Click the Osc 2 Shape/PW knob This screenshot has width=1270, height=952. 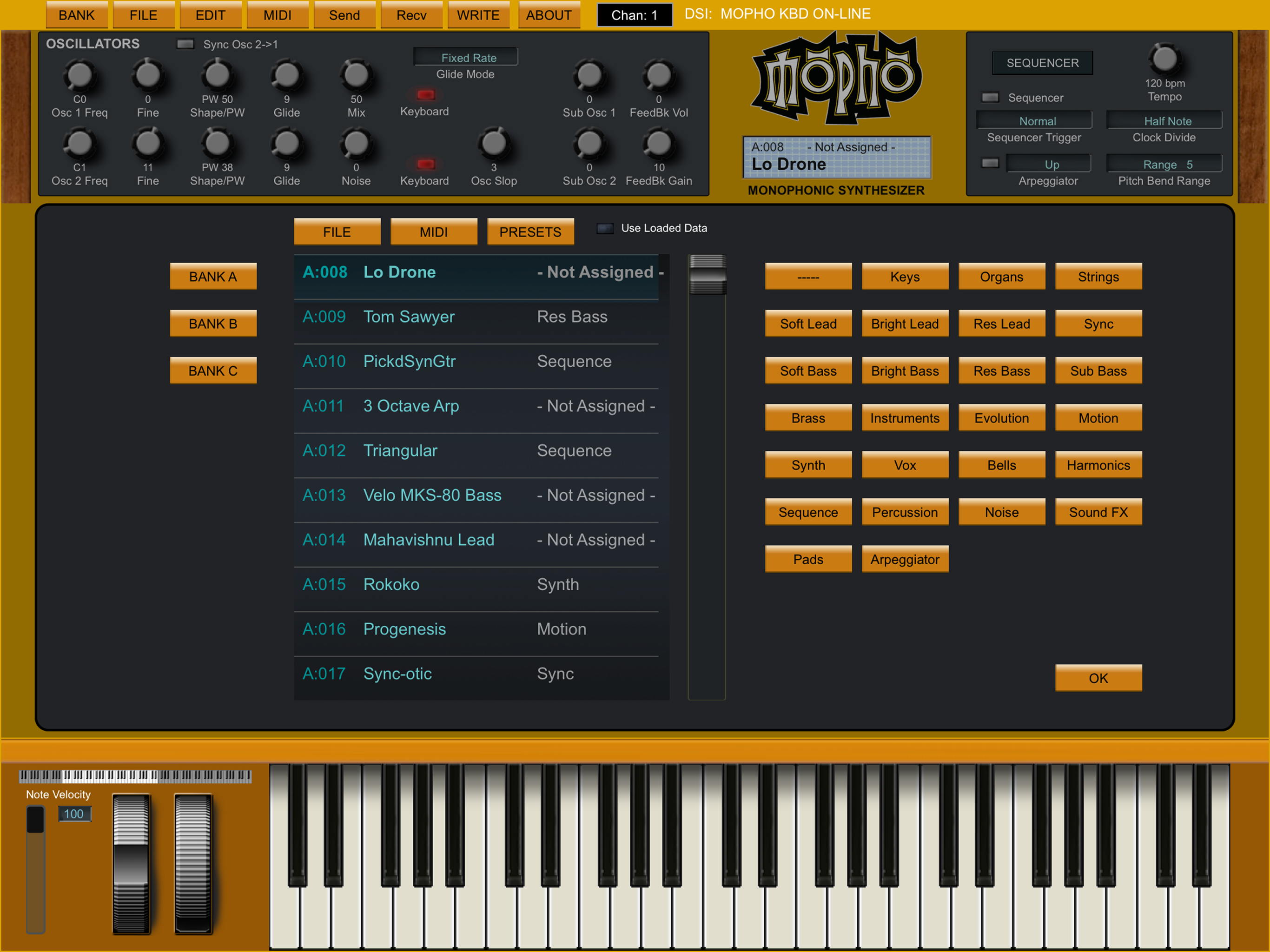coord(217,144)
